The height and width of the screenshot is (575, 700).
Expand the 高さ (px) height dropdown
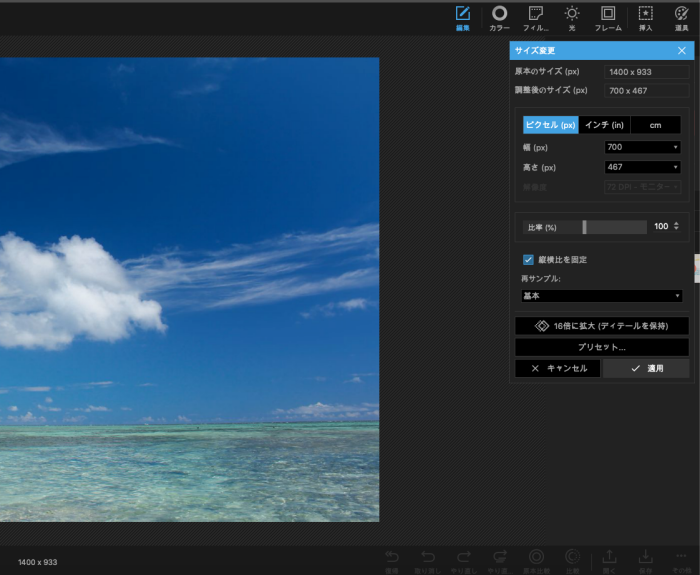(676, 167)
